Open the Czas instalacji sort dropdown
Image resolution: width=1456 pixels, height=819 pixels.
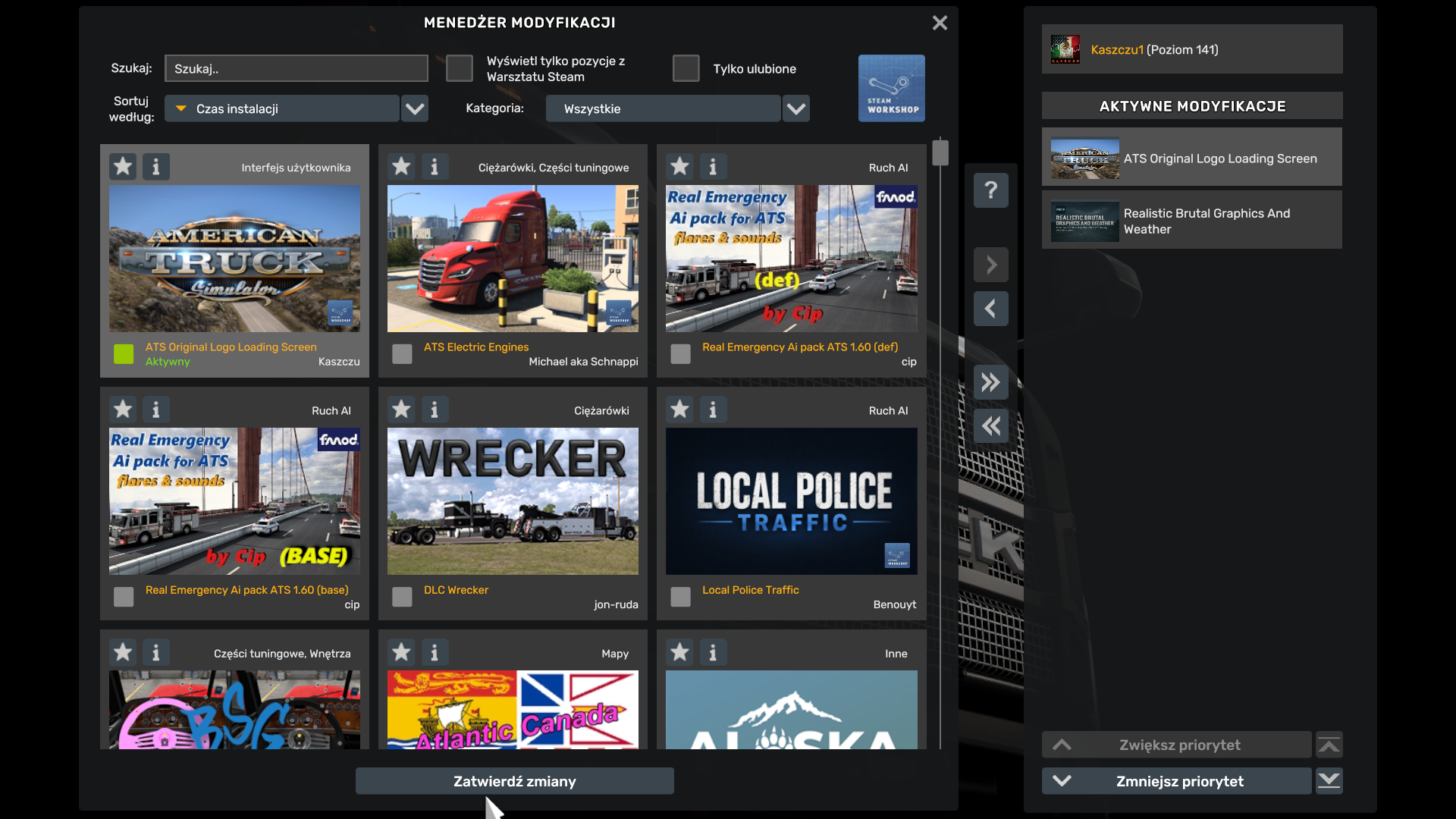click(282, 108)
